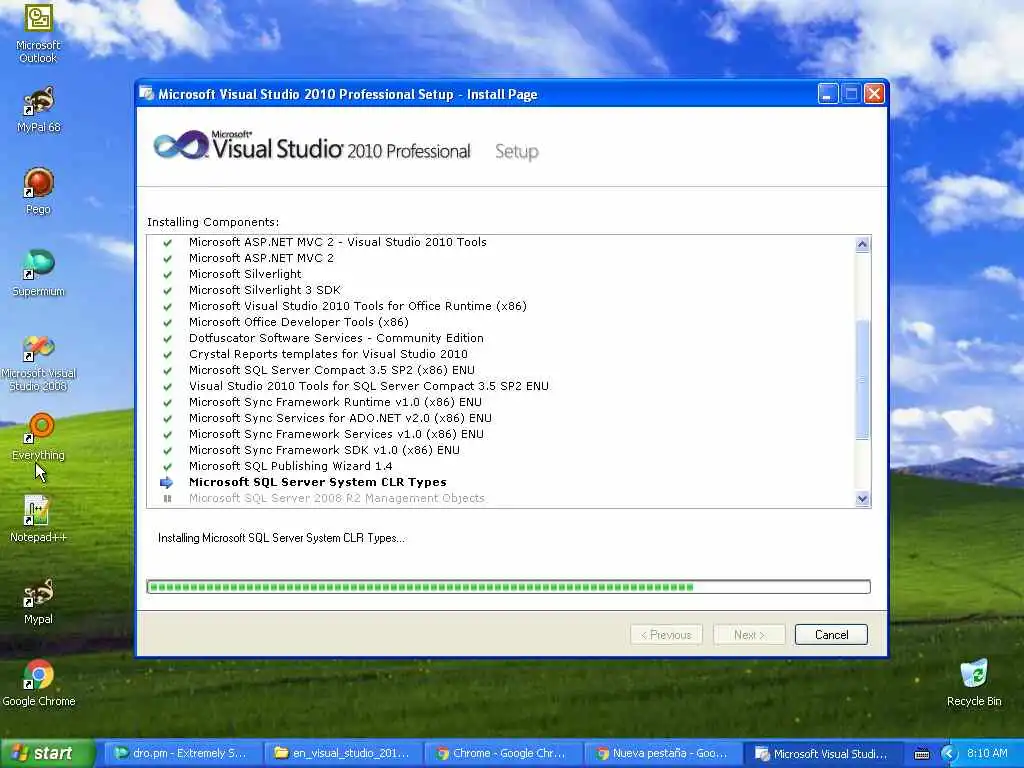Switch to Nueva pestaña Chrome taskbar item
Image resolution: width=1024 pixels, height=768 pixels.
(x=662, y=754)
